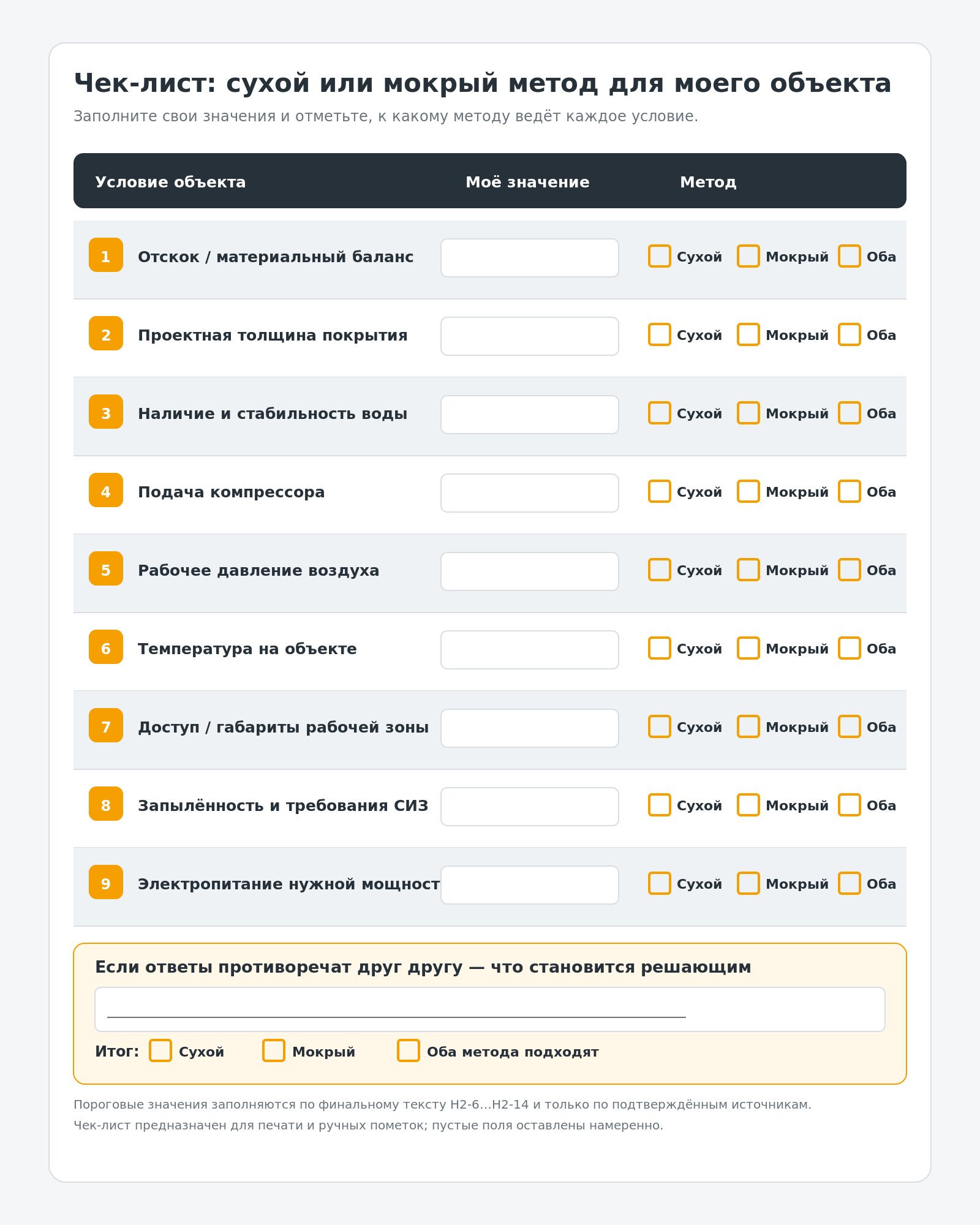The width and height of the screenshot is (980, 1225).
Task: Click the Метод column header
Action: pos(708,182)
